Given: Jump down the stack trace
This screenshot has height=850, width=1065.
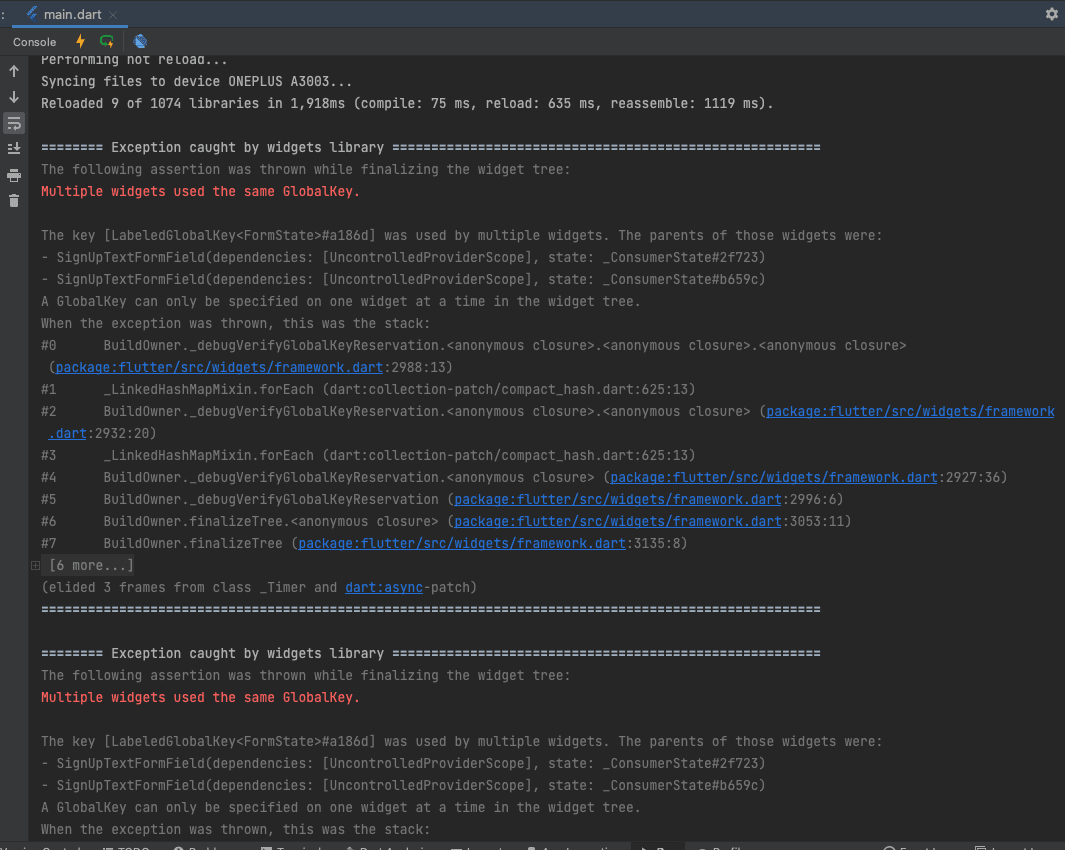Looking at the screenshot, I should [13, 97].
